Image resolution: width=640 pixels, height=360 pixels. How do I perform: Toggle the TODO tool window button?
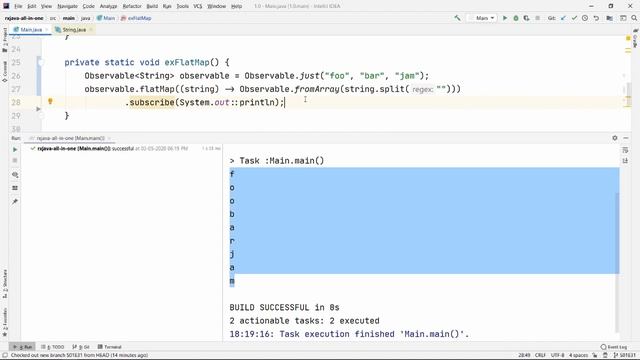coord(53,347)
